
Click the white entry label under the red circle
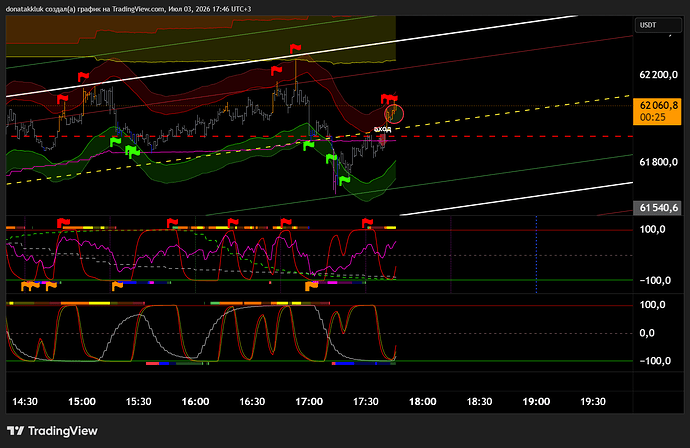pyautogui.click(x=382, y=129)
